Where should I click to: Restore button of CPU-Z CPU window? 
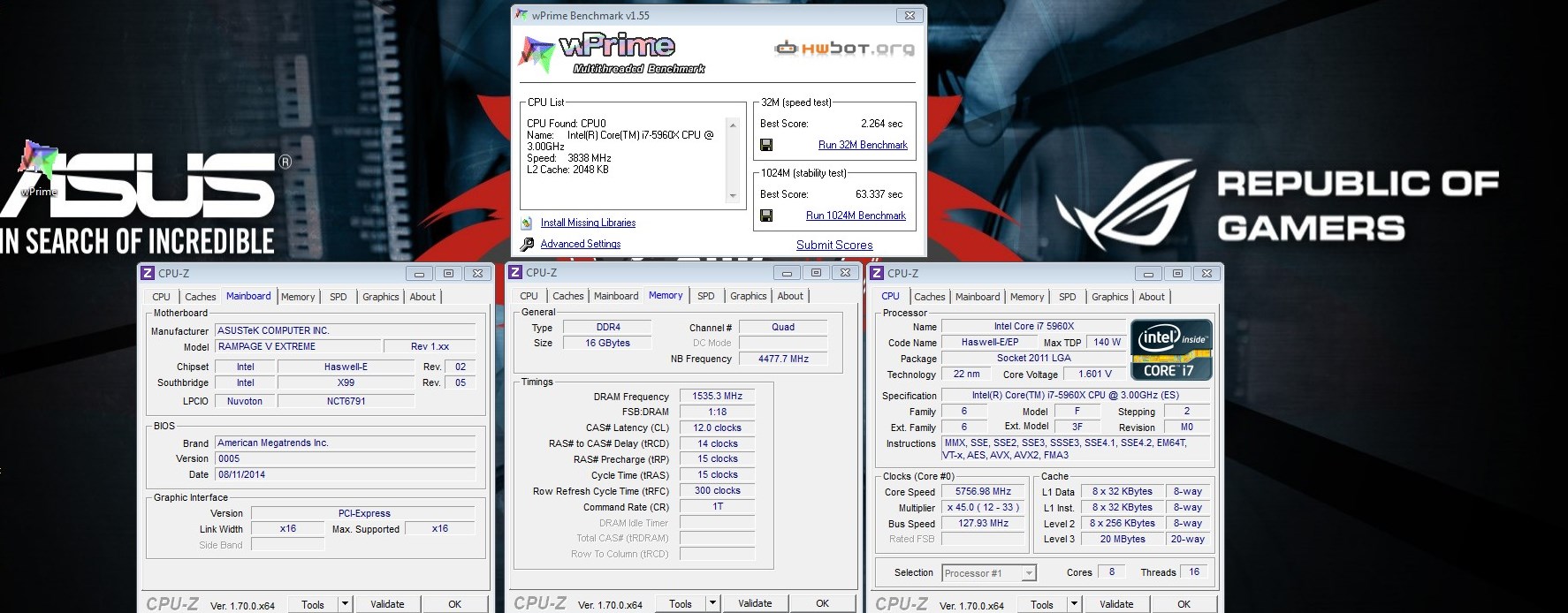pyautogui.click(x=1177, y=274)
